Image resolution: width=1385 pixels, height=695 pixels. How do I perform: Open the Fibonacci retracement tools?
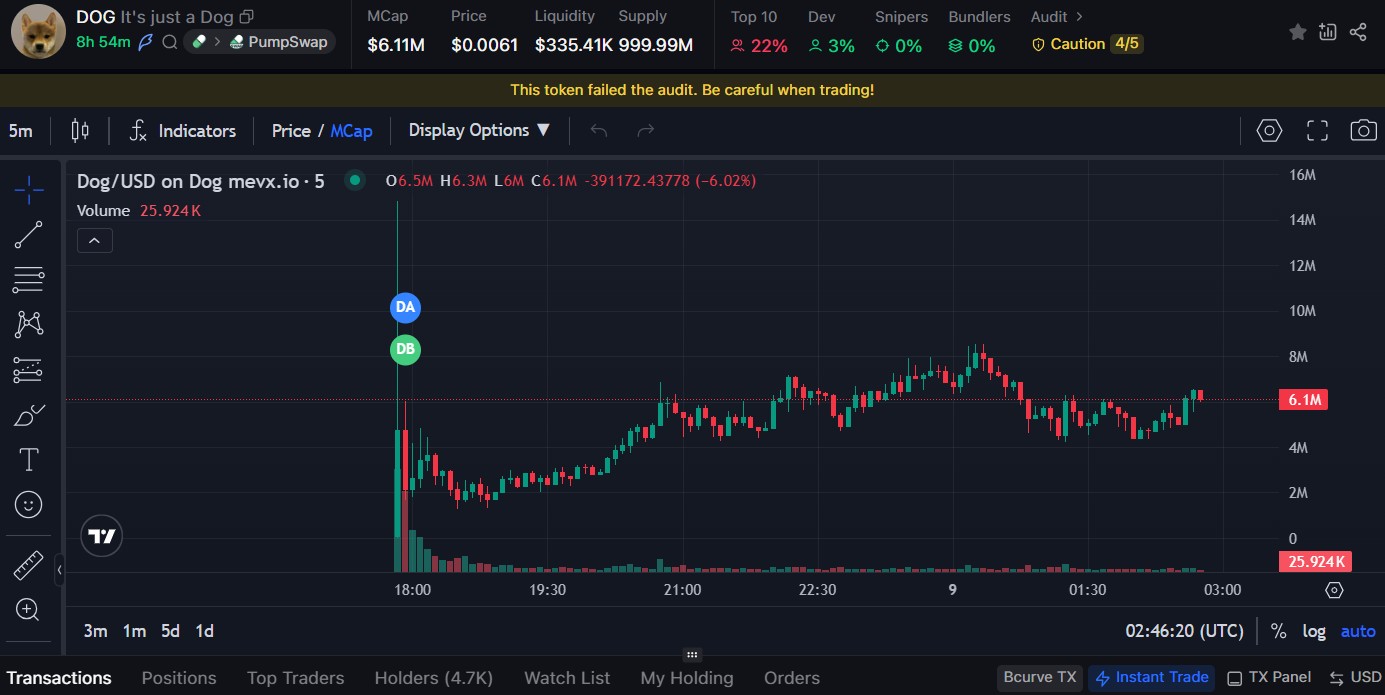click(29, 280)
